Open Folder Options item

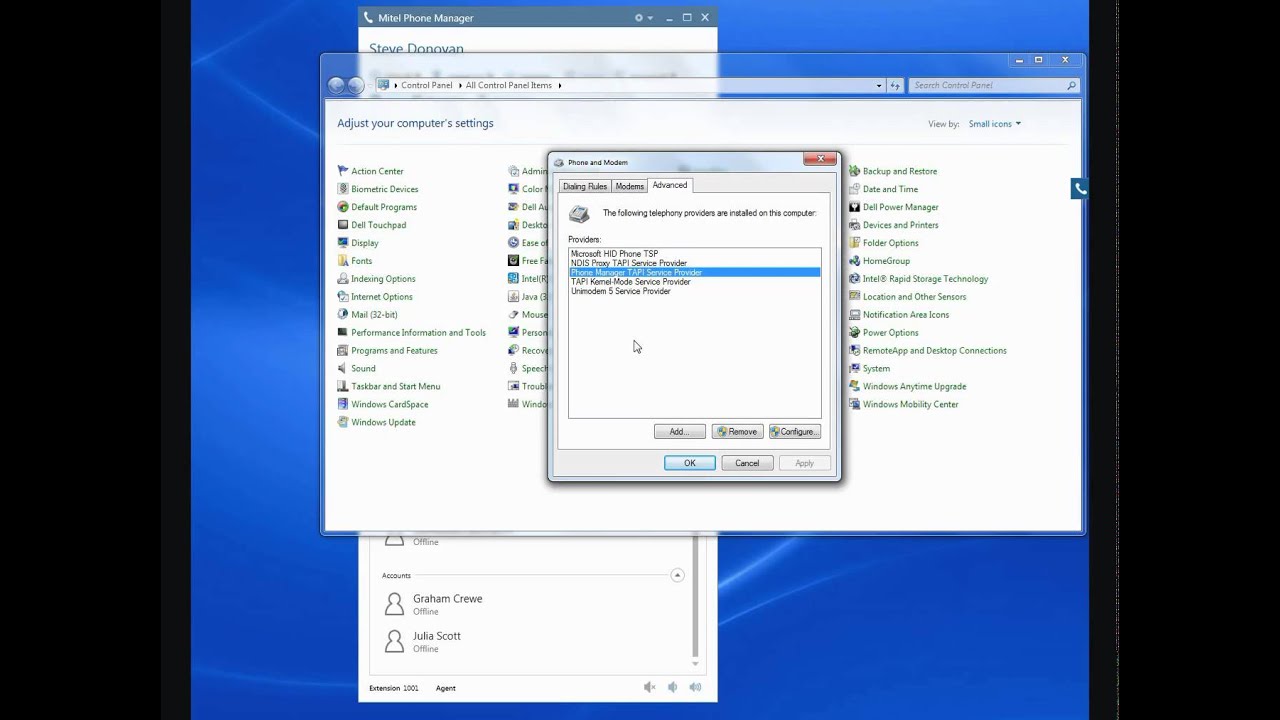[890, 243]
